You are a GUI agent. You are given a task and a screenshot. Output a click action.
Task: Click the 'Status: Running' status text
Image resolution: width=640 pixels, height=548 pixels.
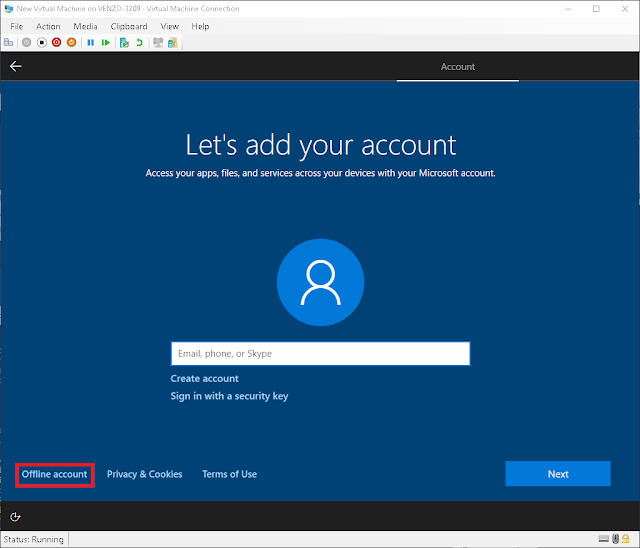33,539
